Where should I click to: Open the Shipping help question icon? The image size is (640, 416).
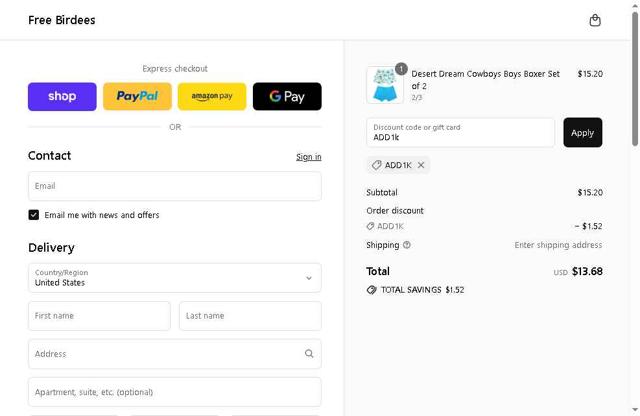coord(407,245)
